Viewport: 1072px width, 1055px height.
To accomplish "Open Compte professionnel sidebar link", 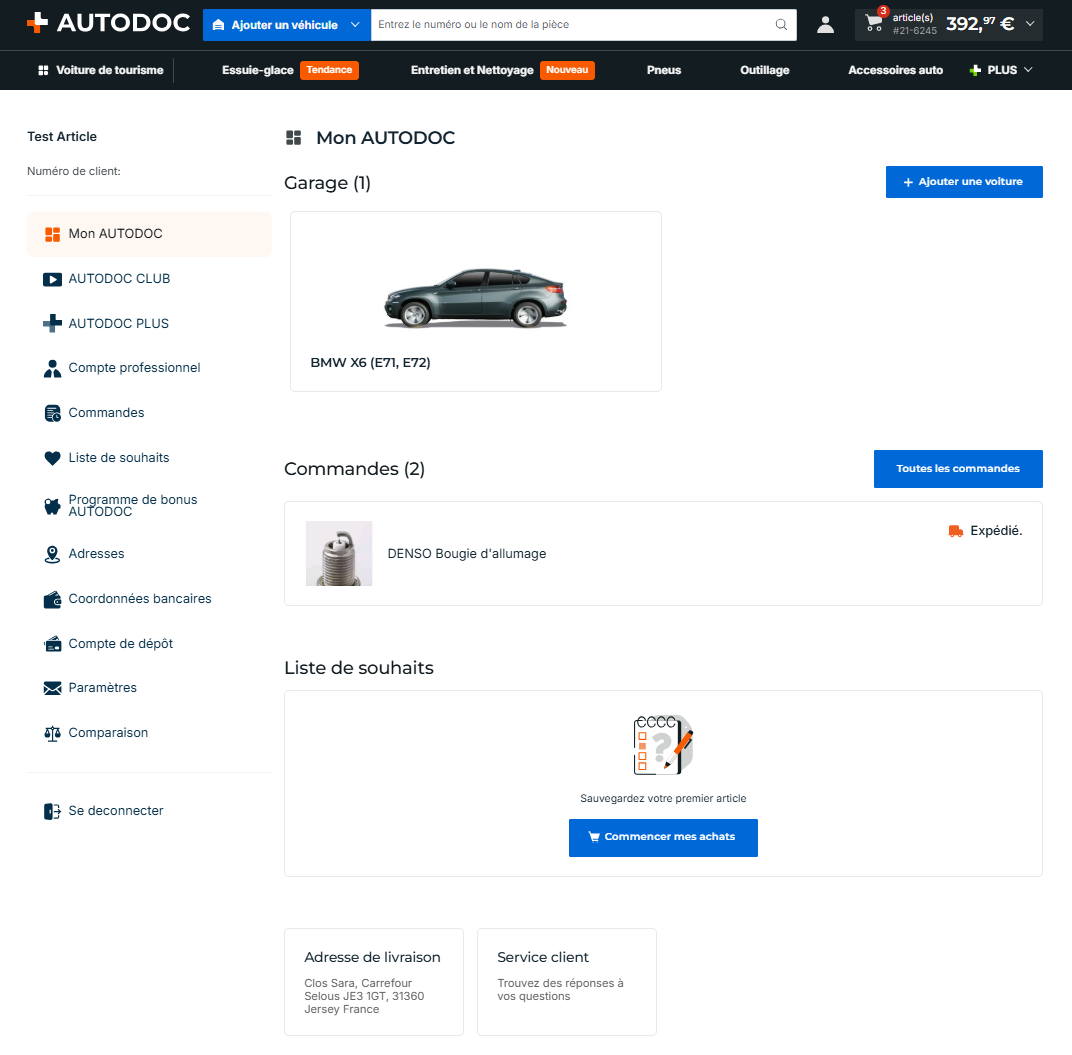I will pos(134,368).
